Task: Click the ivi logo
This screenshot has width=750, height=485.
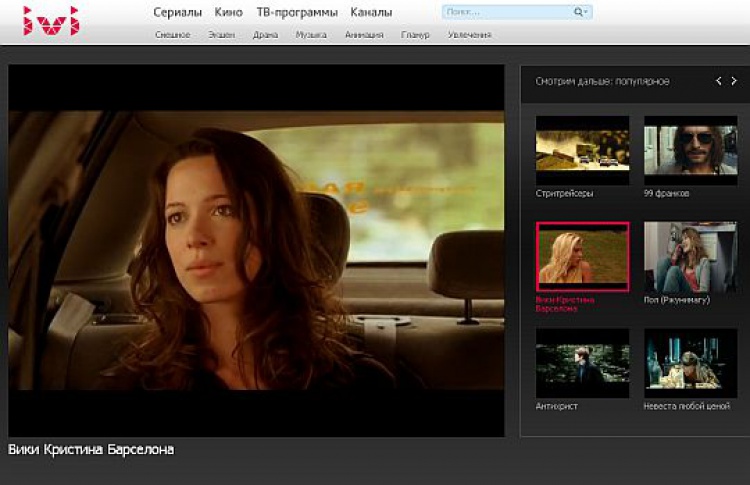Action: pos(51,21)
